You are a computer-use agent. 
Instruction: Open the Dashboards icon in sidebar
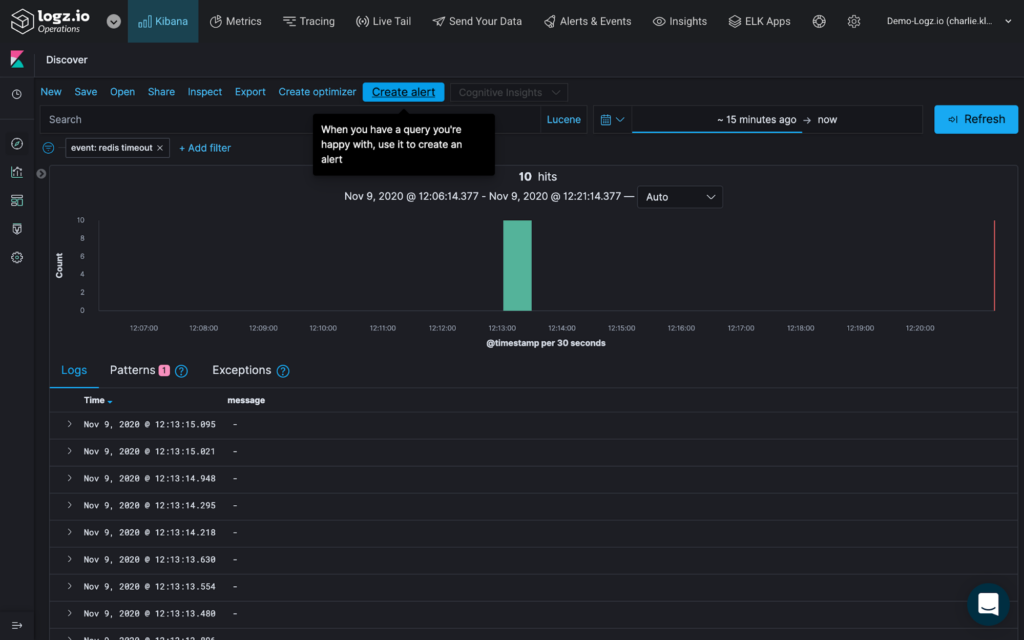point(16,200)
